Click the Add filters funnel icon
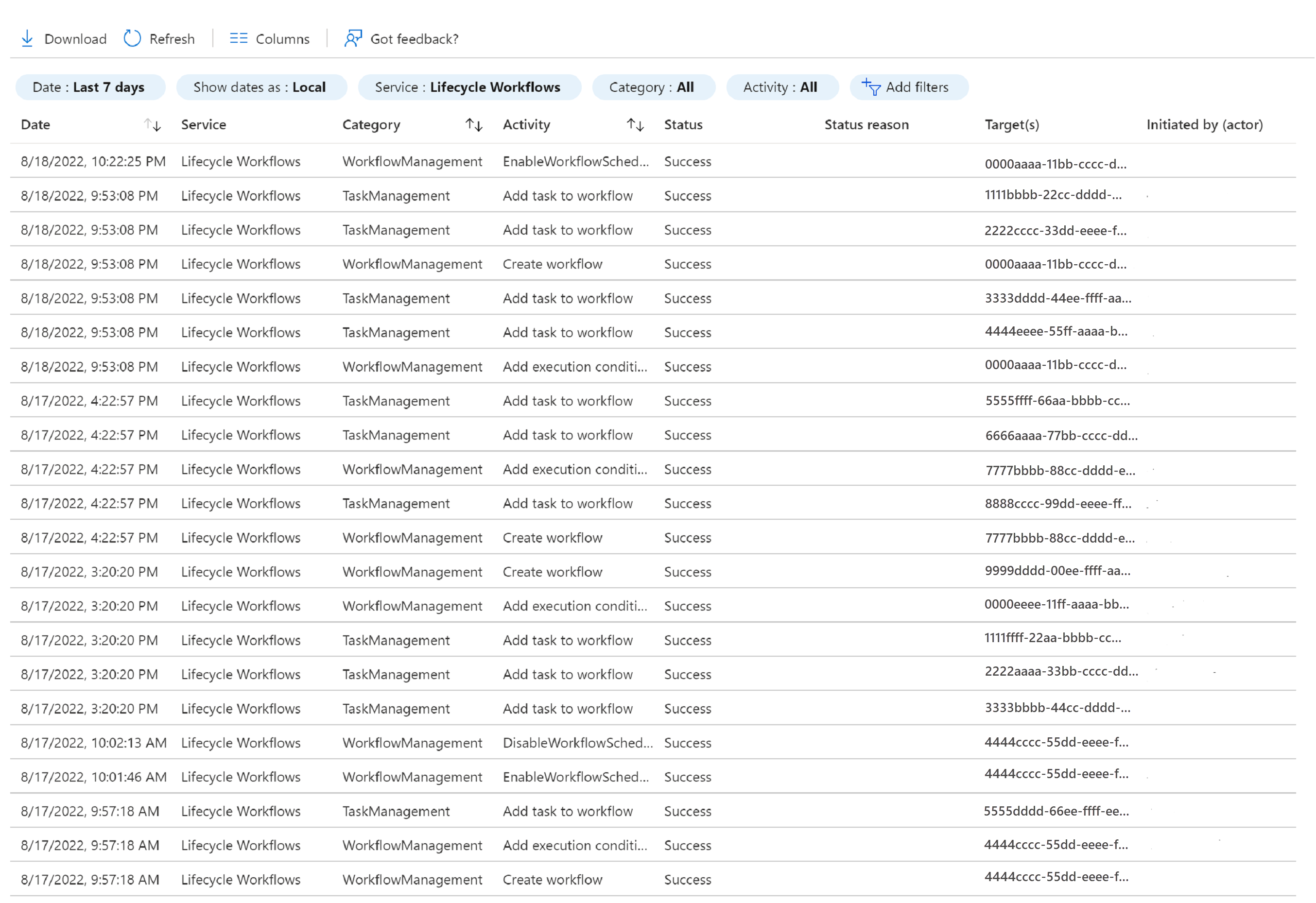 point(871,87)
